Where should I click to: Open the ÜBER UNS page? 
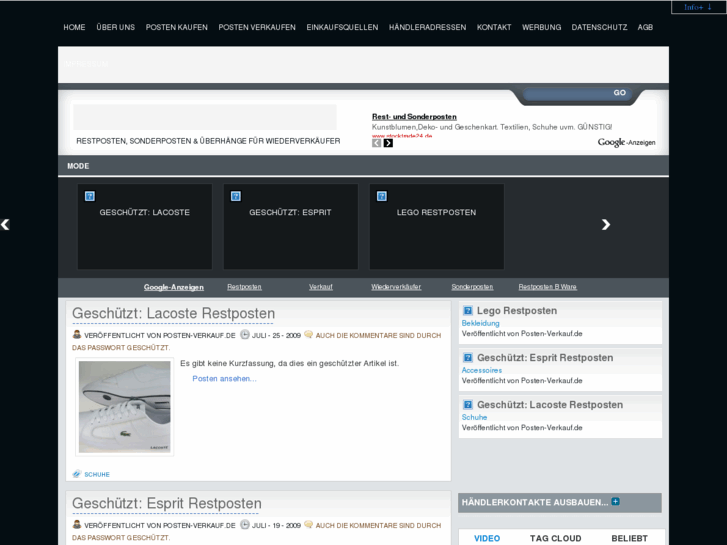(115, 27)
